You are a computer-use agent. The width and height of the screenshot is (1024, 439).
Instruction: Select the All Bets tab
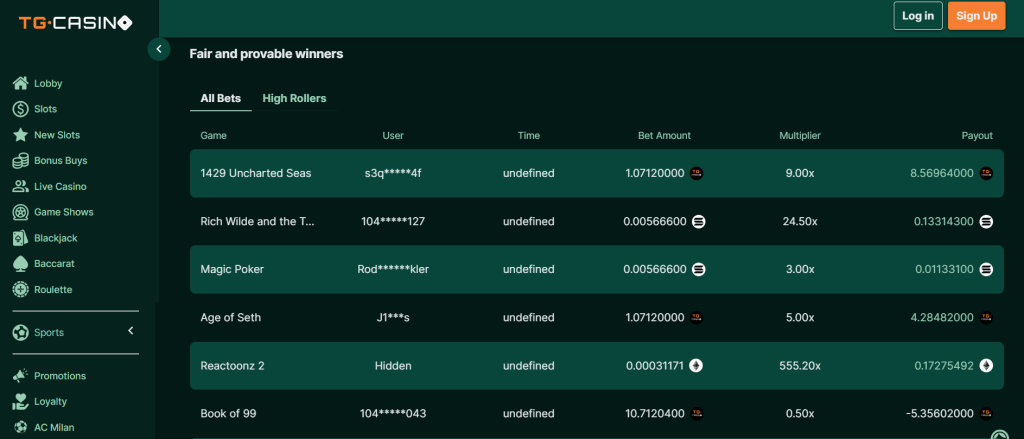click(220, 98)
